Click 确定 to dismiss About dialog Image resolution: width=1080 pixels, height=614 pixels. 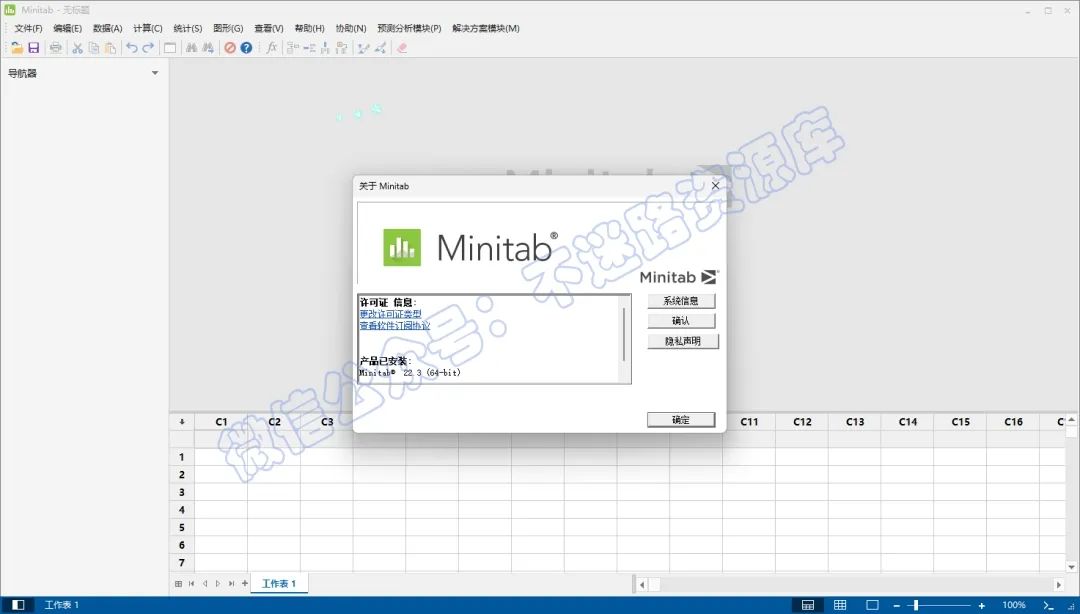[x=681, y=420]
